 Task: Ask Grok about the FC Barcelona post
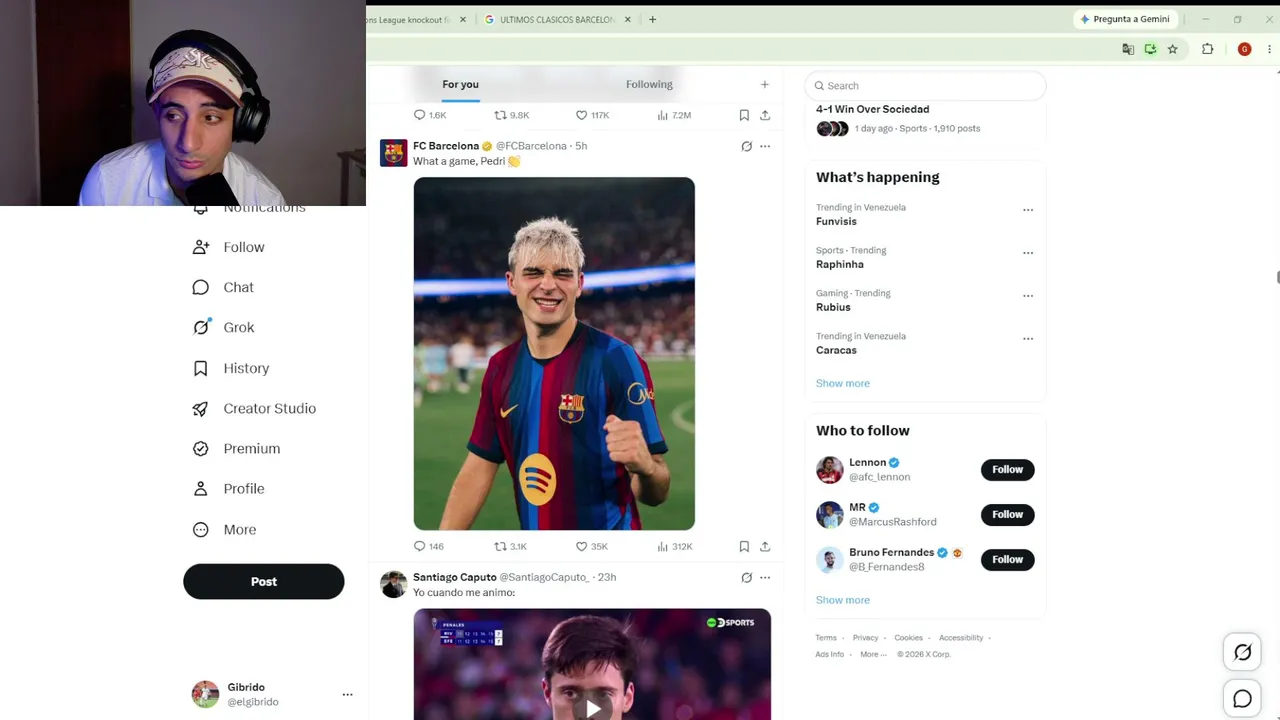pos(746,146)
